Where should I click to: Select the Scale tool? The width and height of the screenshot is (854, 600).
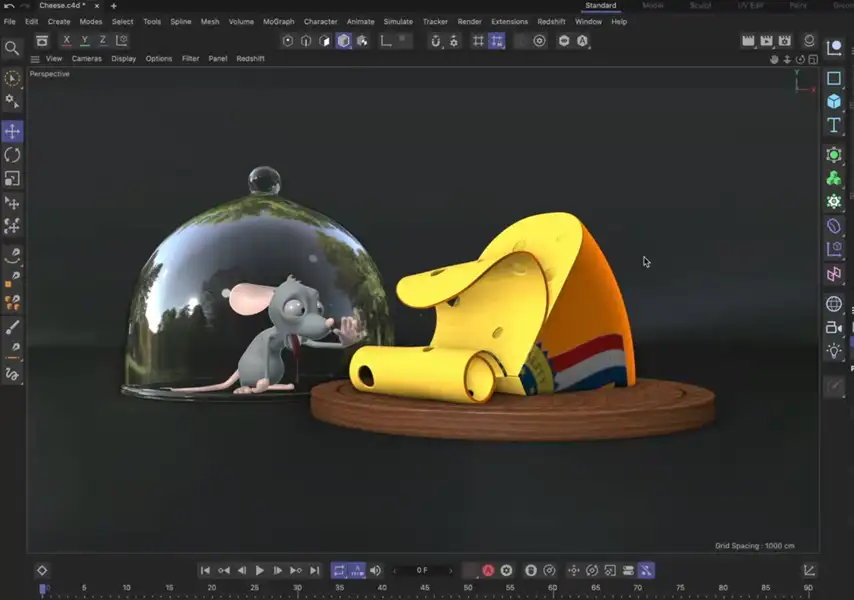[12, 179]
